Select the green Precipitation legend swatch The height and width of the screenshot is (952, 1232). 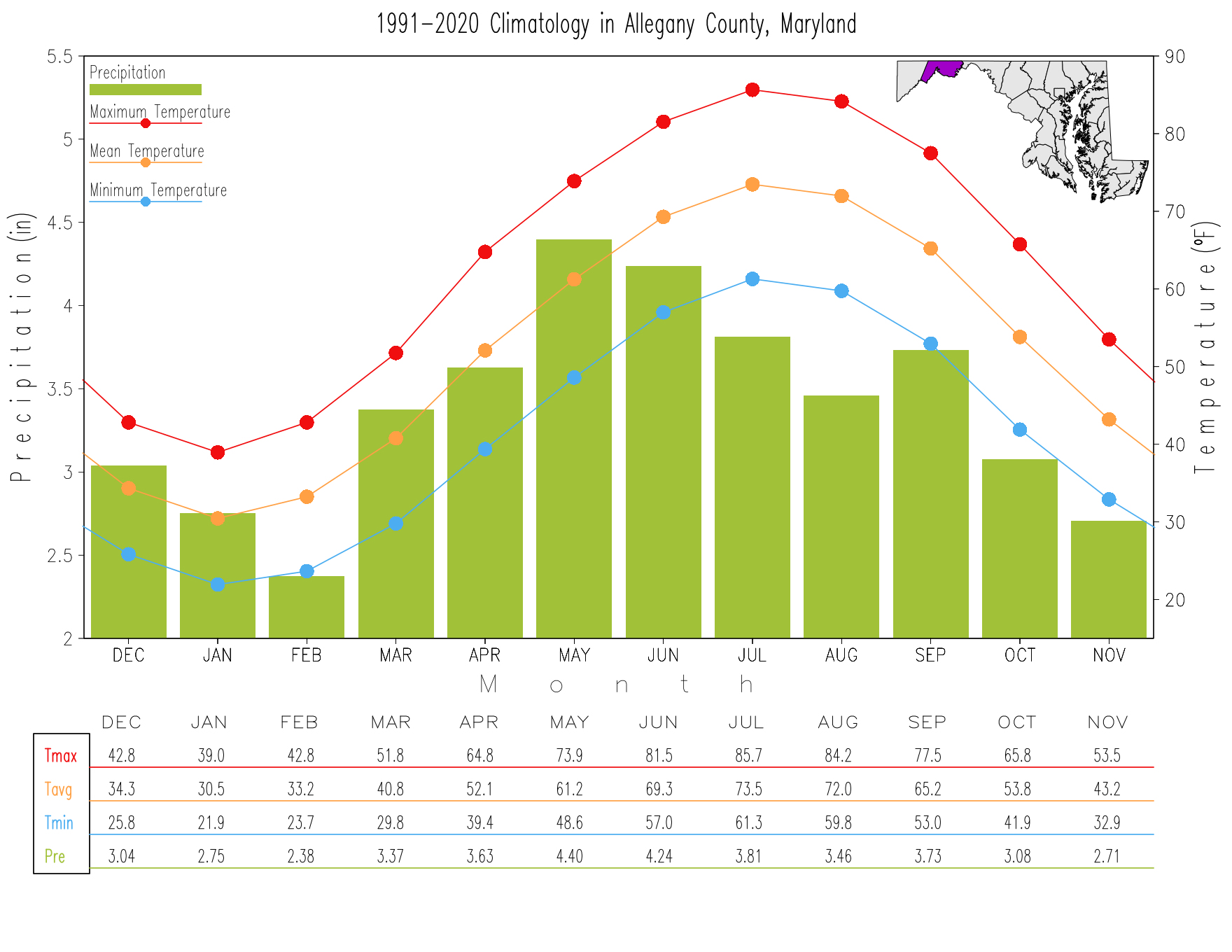click(146, 90)
